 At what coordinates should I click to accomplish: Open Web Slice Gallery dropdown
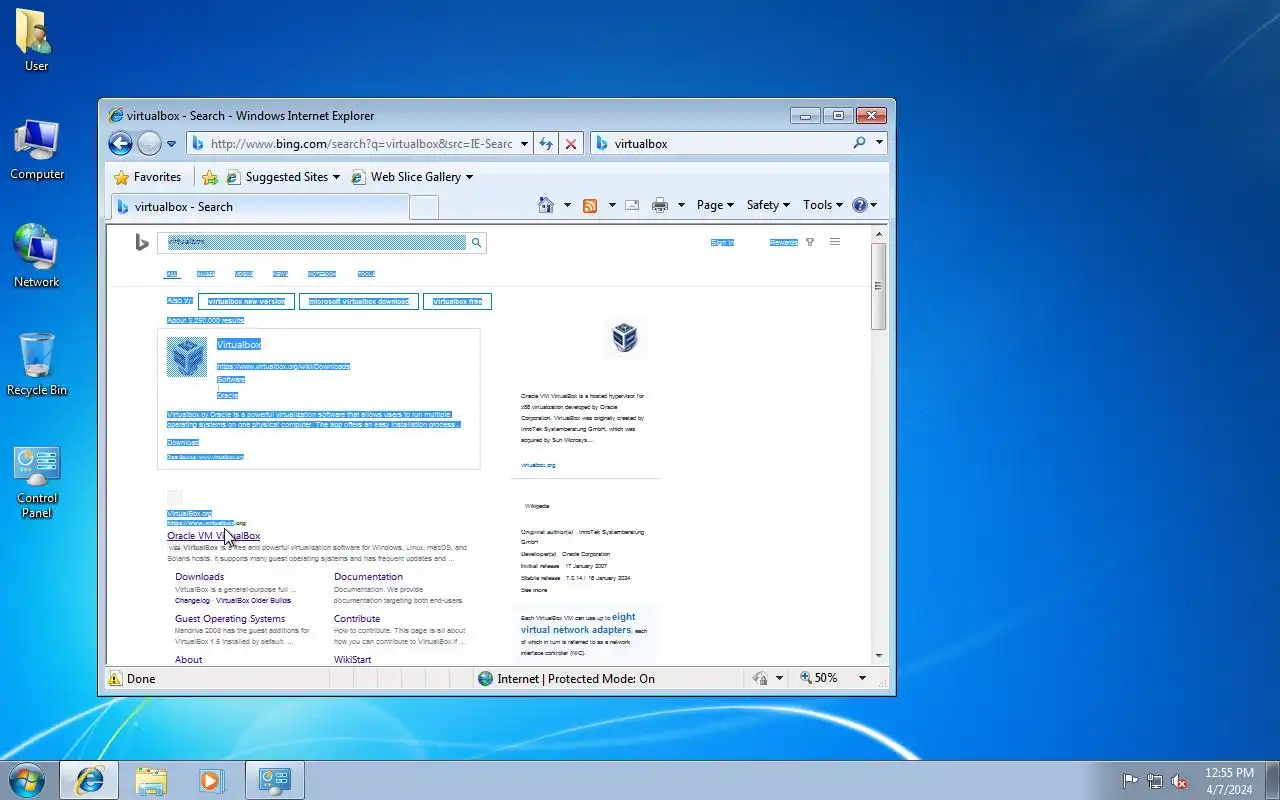412,177
